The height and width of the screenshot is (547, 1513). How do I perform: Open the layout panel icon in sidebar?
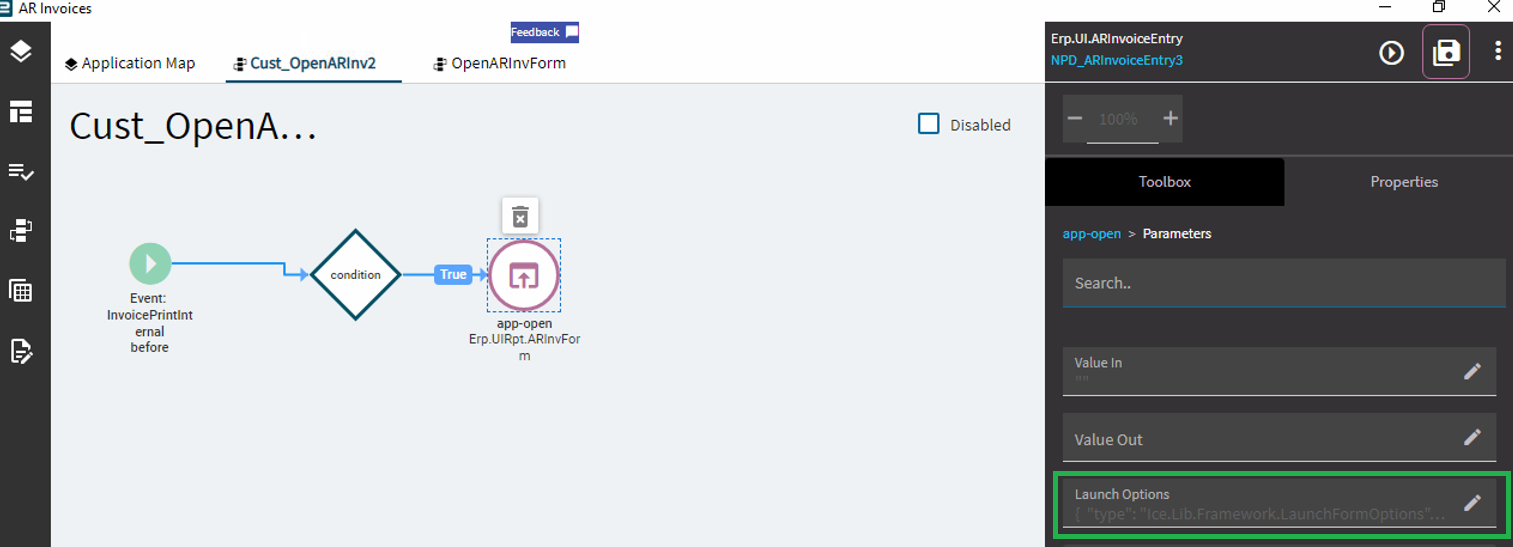click(21, 112)
